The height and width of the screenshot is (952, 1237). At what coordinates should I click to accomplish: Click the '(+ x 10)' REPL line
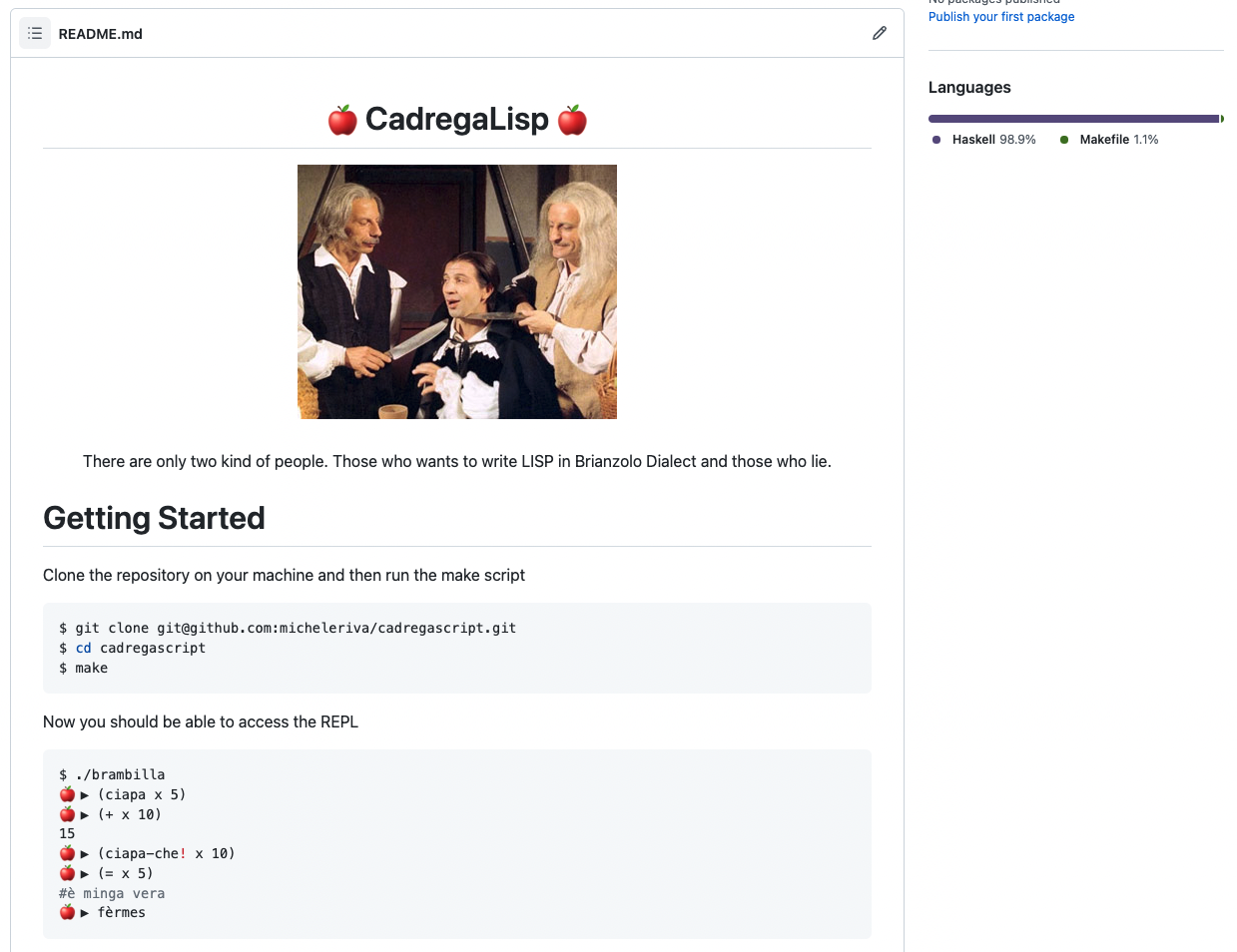[x=110, y=814]
